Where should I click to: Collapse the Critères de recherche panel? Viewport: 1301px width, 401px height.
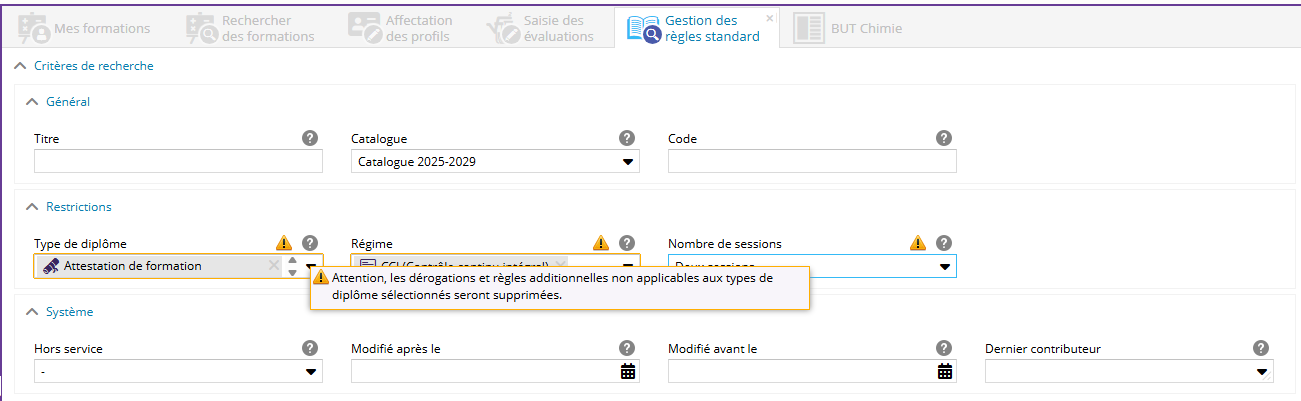click(x=20, y=66)
